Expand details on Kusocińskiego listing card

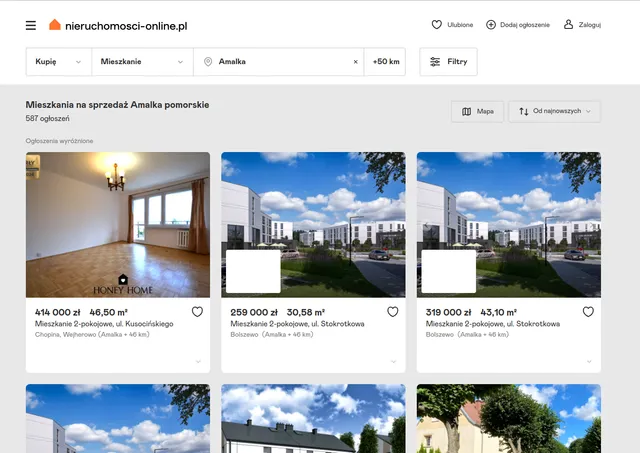tap(197, 361)
